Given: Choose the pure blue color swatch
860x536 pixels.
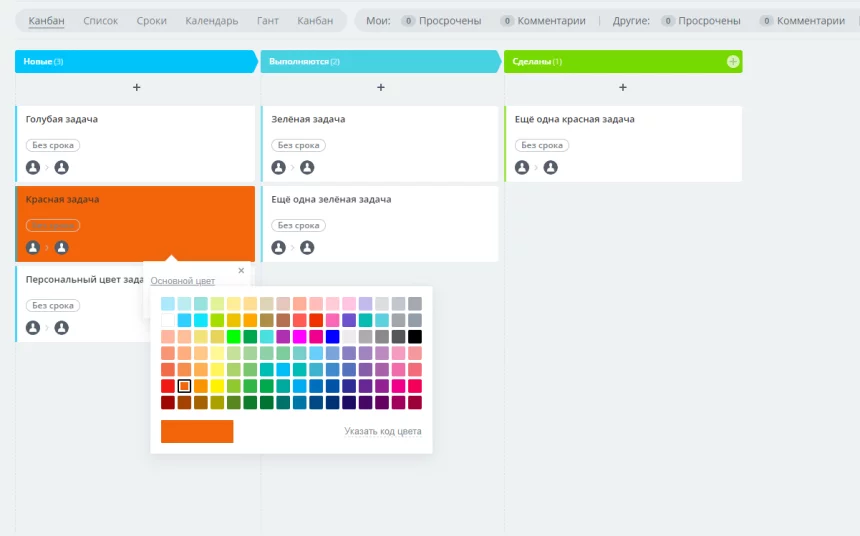Looking at the screenshot, I should coord(332,337).
